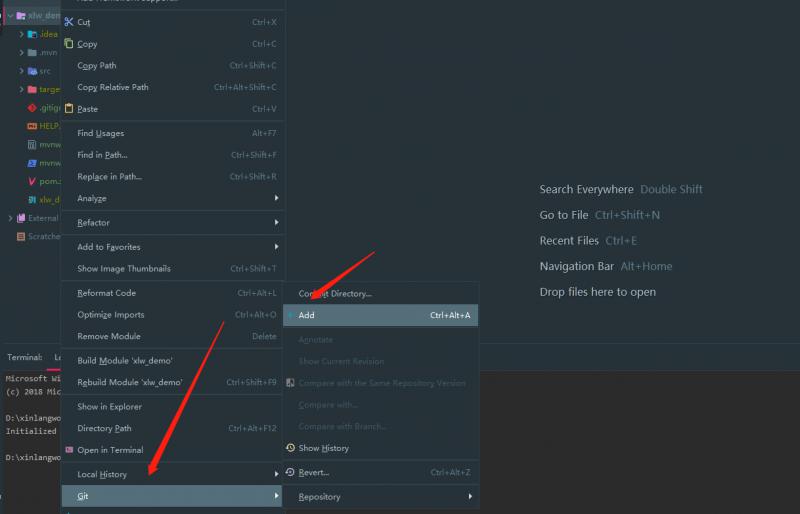The width and height of the screenshot is (800, 514).
Task: Click the Go to File hint text
Action: pyautogui.click(x=564, y=215)
